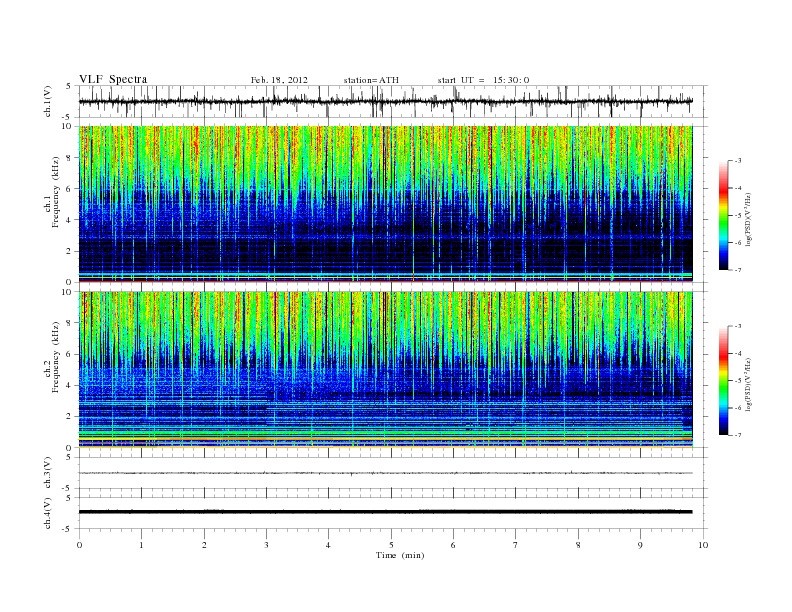Select the "Feb. 18, 2012" date text
This screenshot has width=792, height=612.
click(x=279, y=80)
